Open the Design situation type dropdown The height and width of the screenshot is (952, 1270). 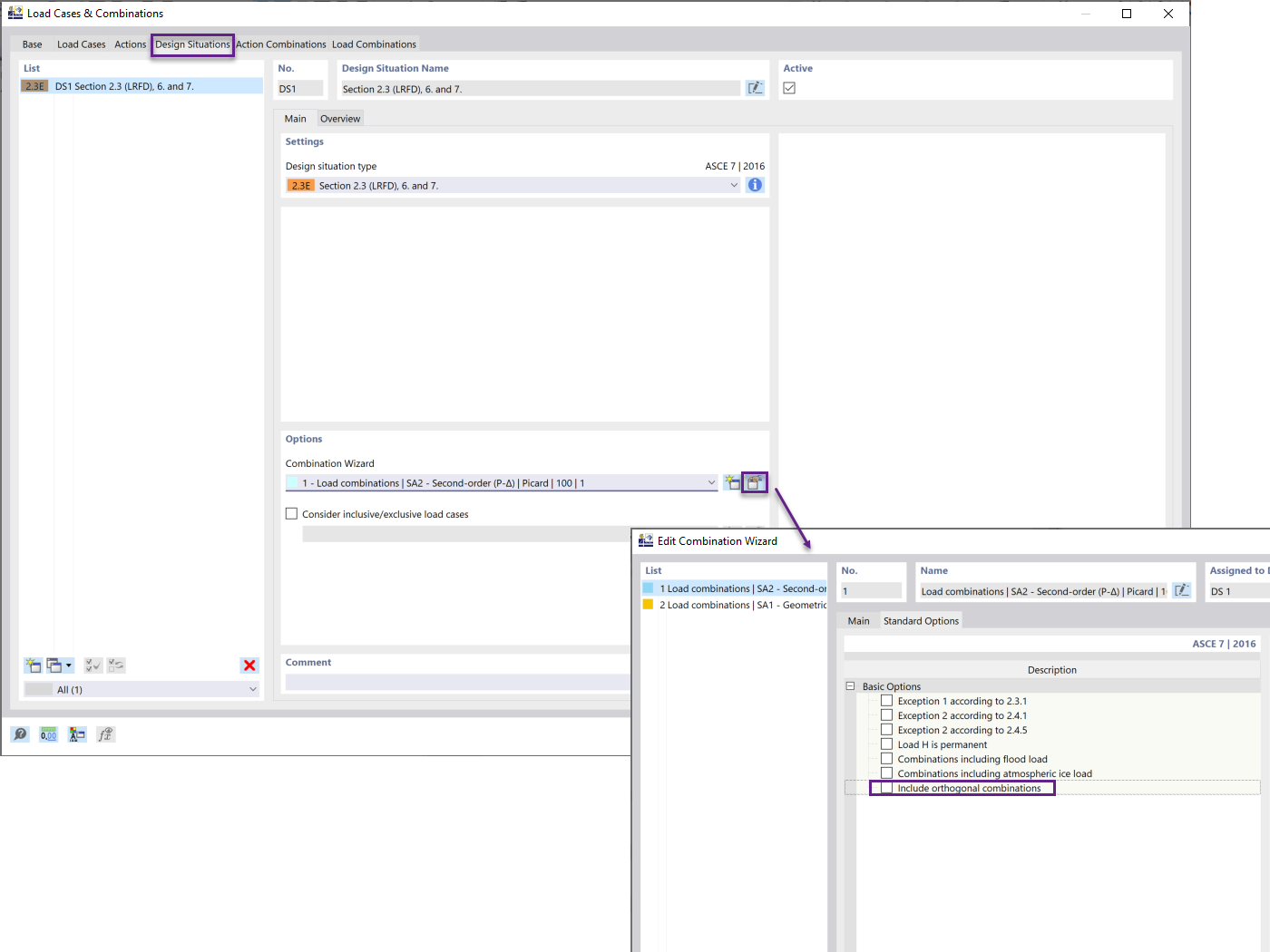click(734, 185)
